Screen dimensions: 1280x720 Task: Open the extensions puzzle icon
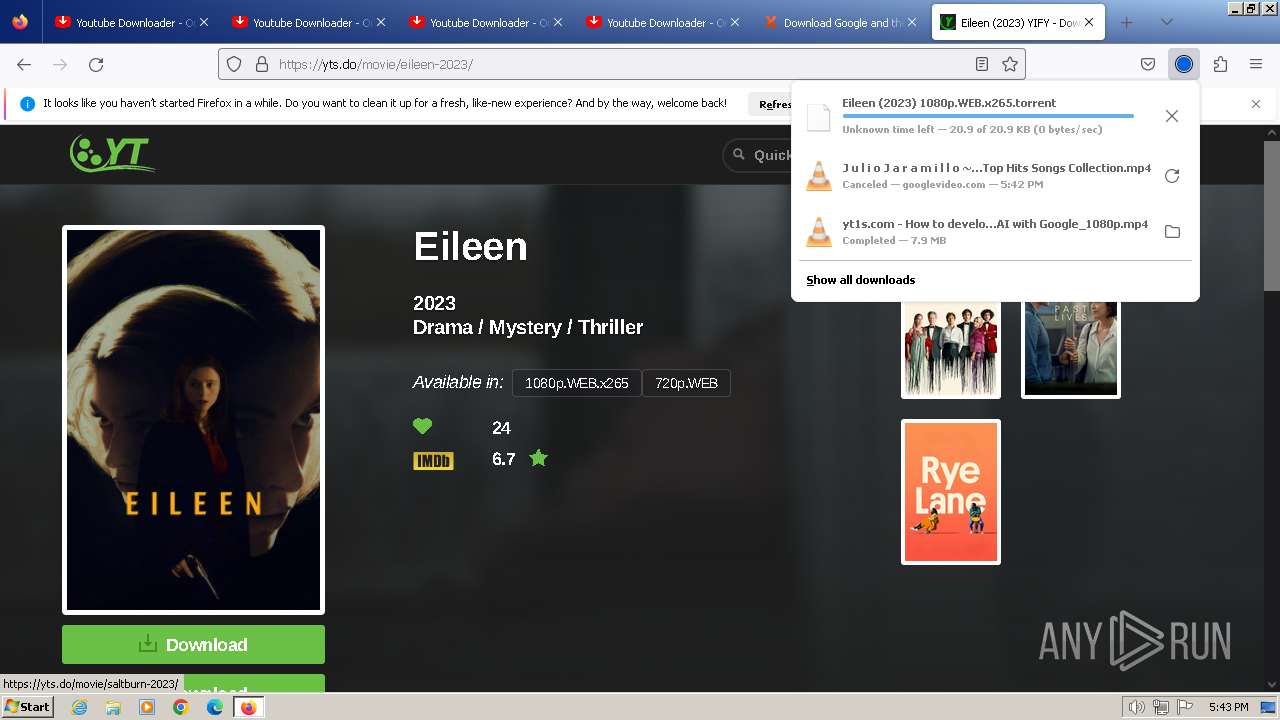1220,64
